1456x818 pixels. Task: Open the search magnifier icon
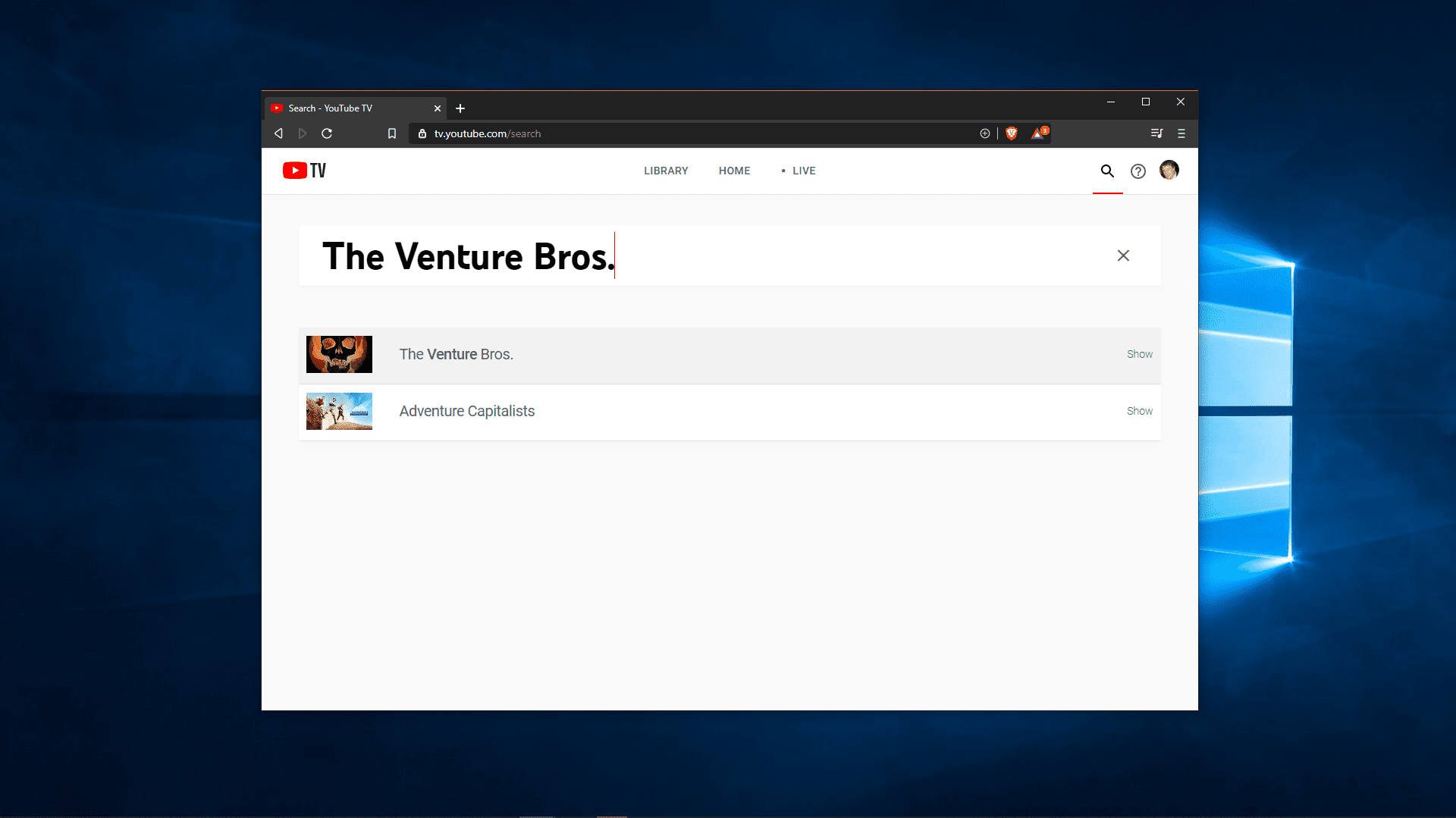tap(1107, 171)
